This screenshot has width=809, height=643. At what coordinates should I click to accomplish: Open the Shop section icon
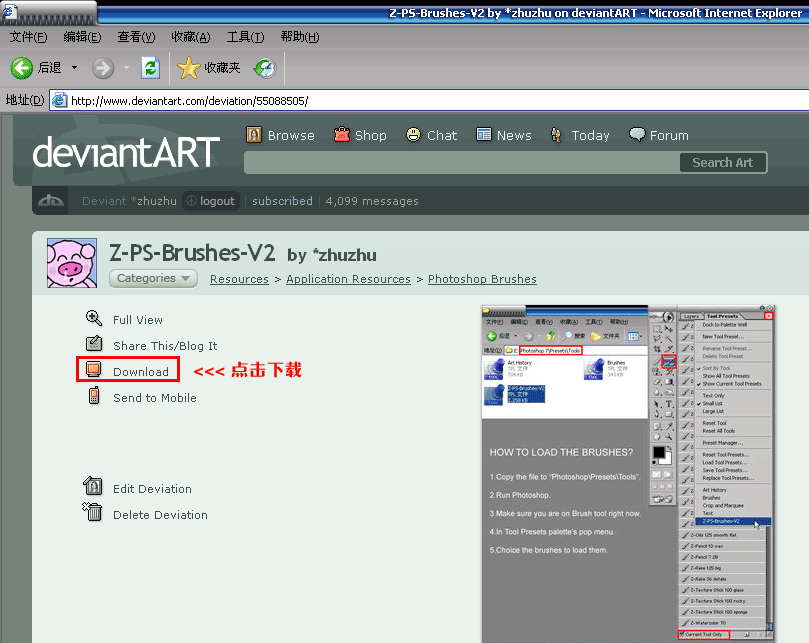point(342,135)
